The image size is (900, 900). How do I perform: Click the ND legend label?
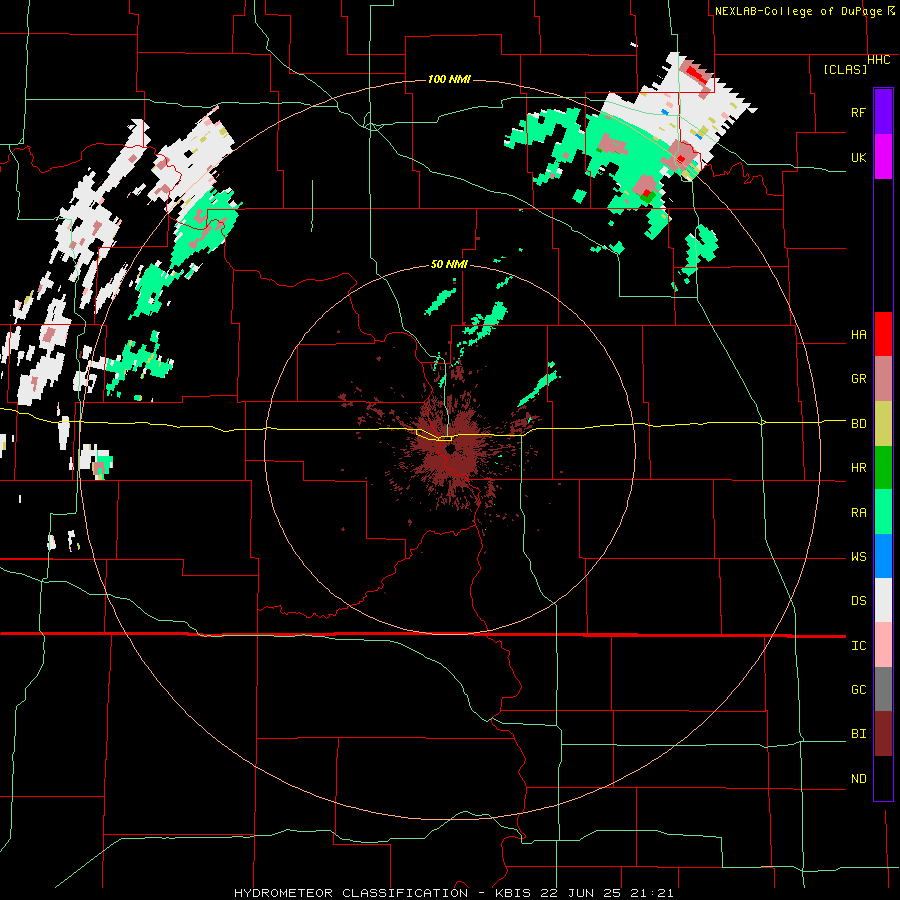point(858,779)
